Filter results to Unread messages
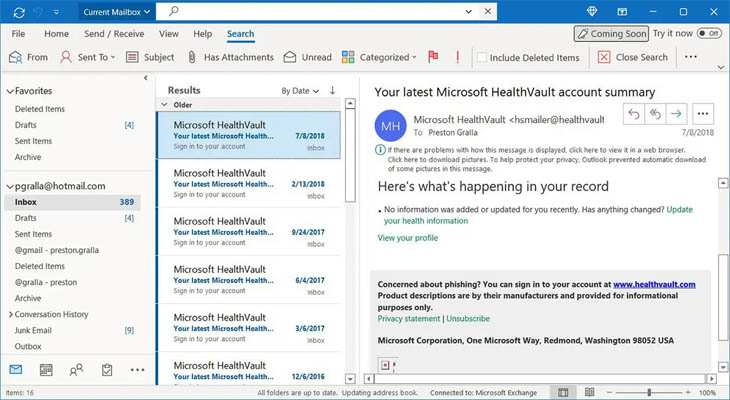 coord(308,57)
